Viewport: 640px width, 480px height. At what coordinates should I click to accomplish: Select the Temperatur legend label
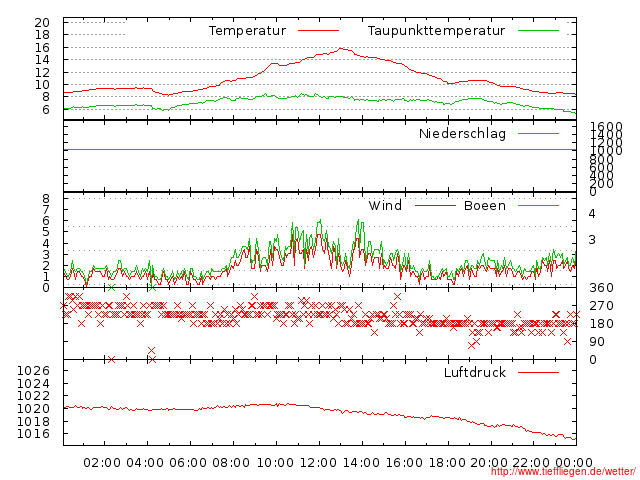(247, 31)
